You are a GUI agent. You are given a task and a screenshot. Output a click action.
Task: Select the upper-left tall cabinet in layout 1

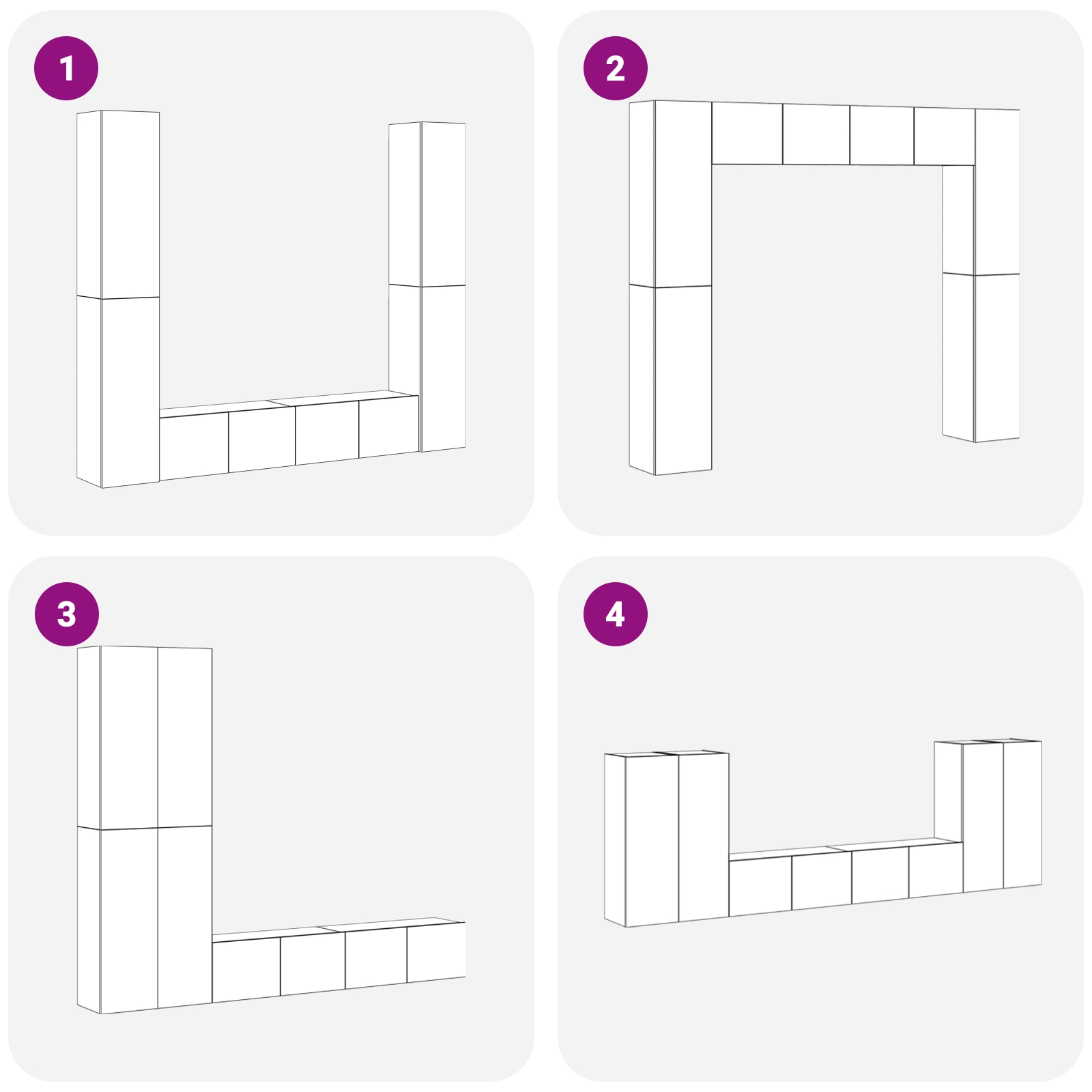(118, 204)
